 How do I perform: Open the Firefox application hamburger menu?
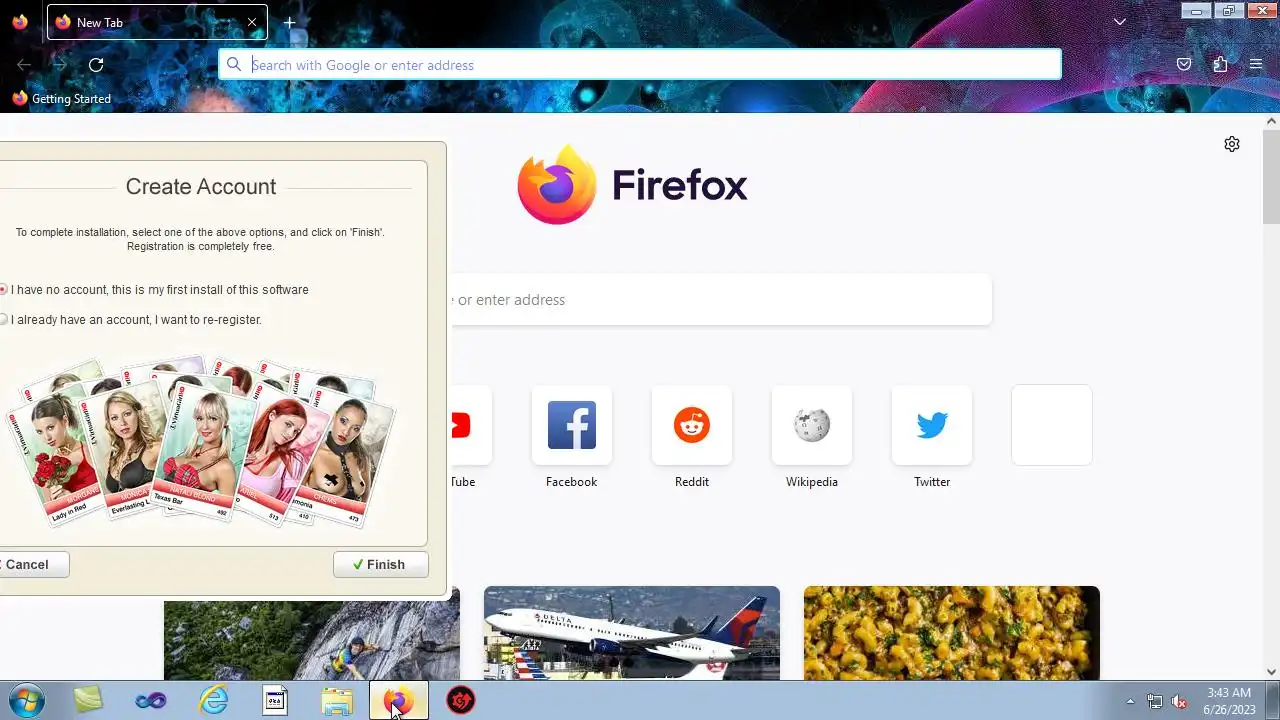[x=1256, y=65]
